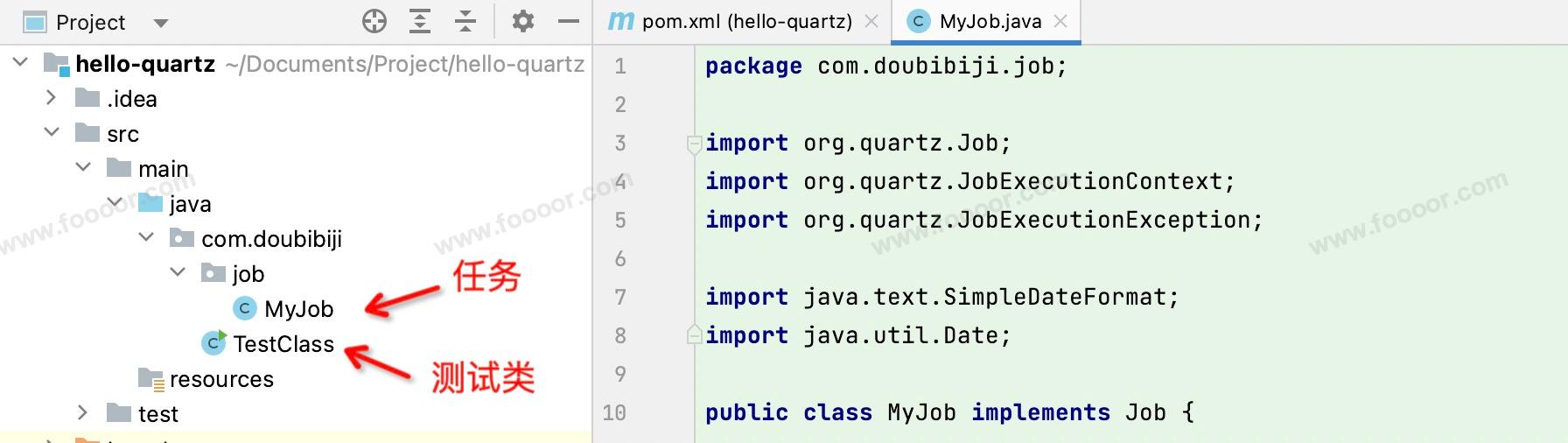
Task: Open Project panel settings gear
Action: [x=523, y=22]
